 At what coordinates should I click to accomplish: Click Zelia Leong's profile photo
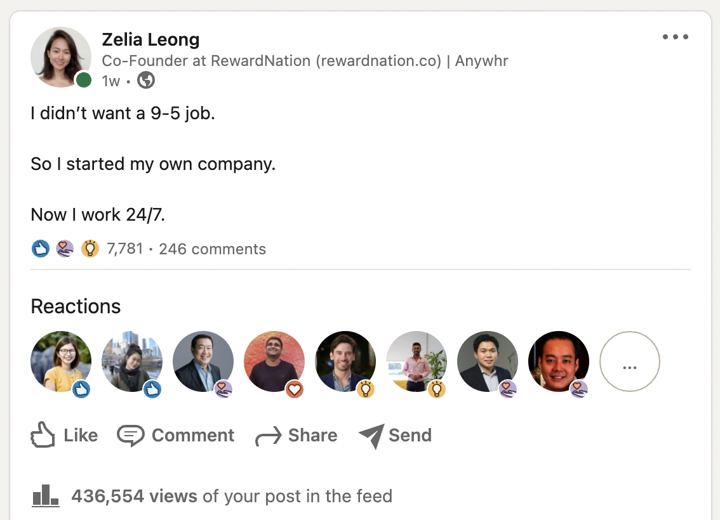click(61, 57)
